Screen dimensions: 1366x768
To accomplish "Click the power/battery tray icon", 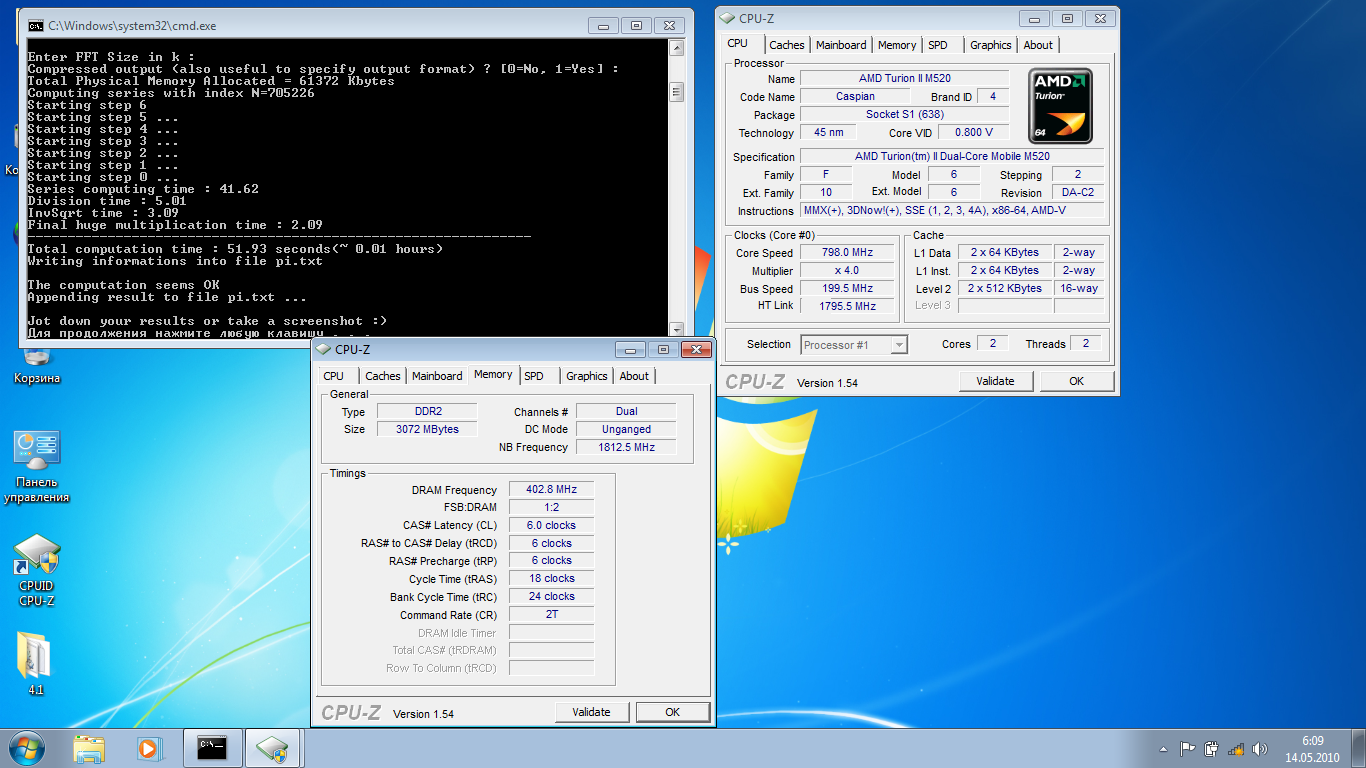I will (1212, 748).
